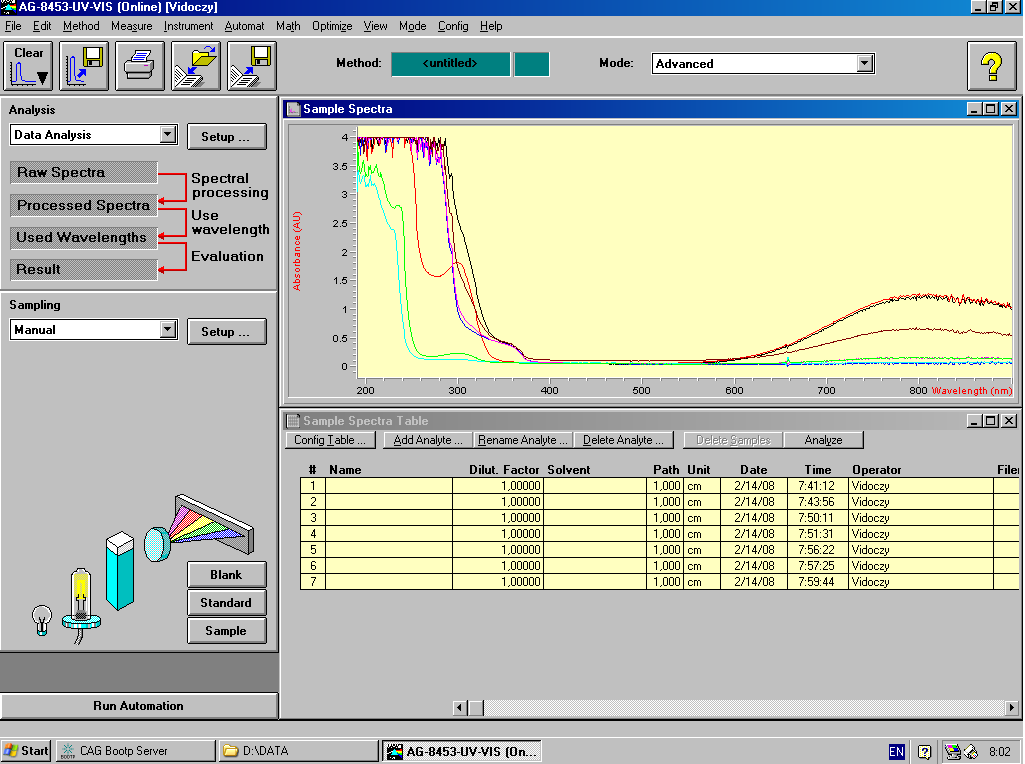Open the Method menu
The height and width of the screenshot is (764, 1025).
coord(81,26)
